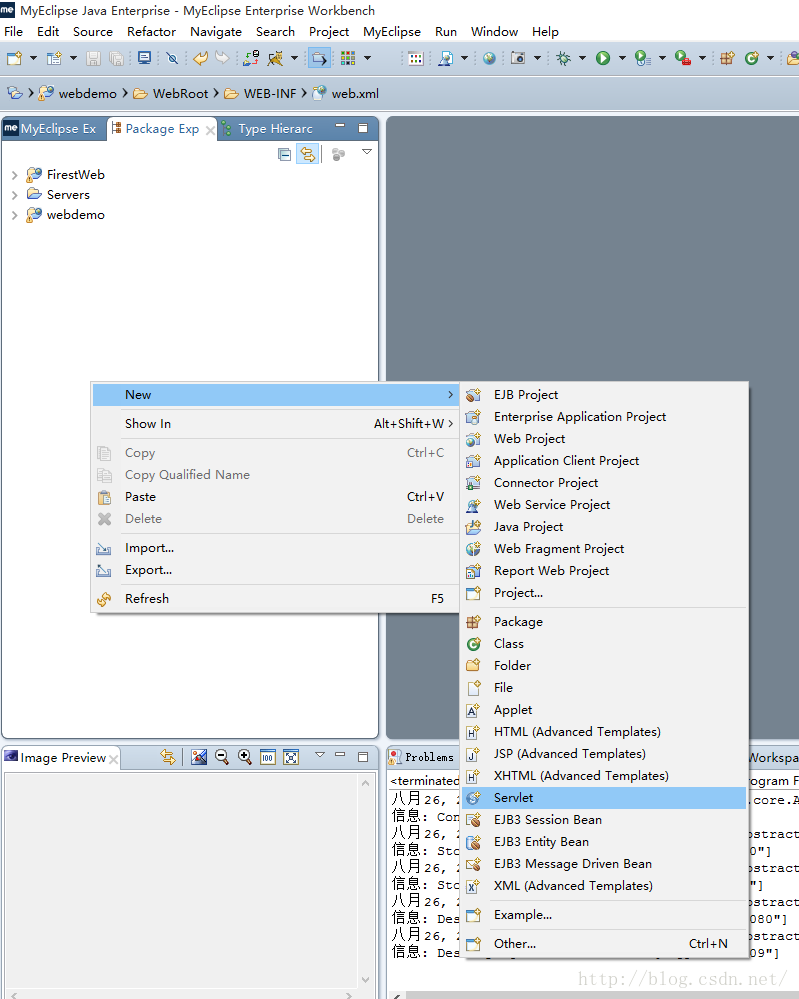Click Export... in the context menu
Screen dimensions: 799x999
275,570
